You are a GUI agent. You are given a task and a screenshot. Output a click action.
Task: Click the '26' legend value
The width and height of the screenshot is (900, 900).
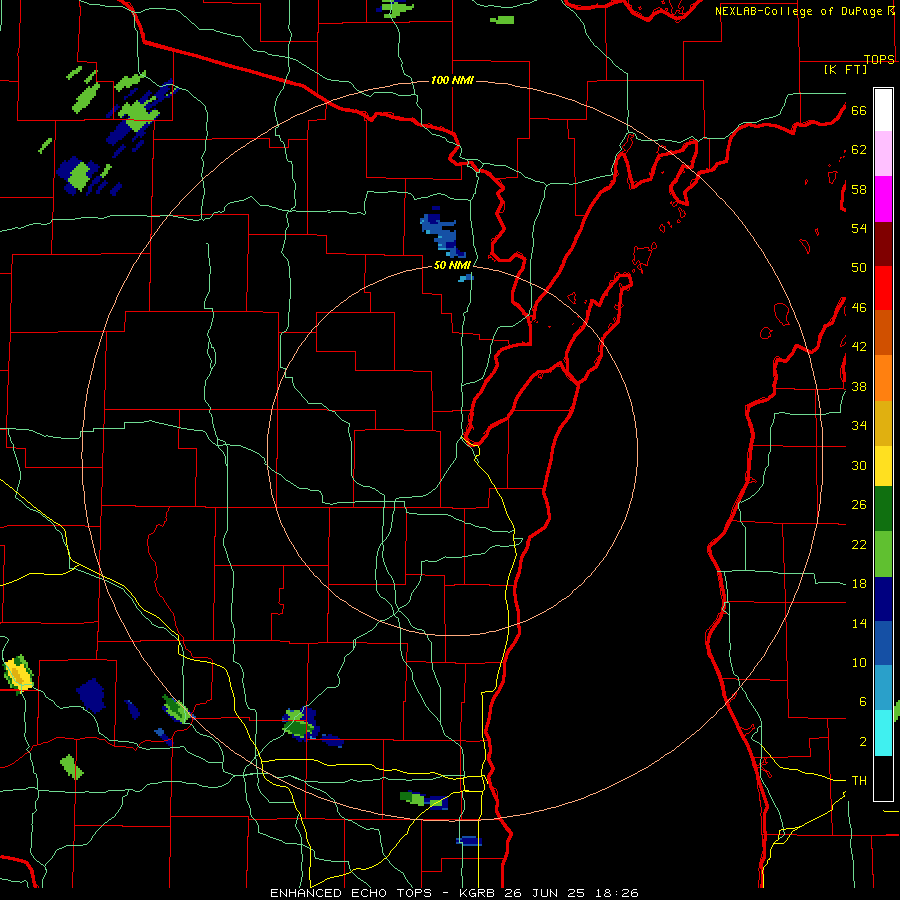click(859, 505)
